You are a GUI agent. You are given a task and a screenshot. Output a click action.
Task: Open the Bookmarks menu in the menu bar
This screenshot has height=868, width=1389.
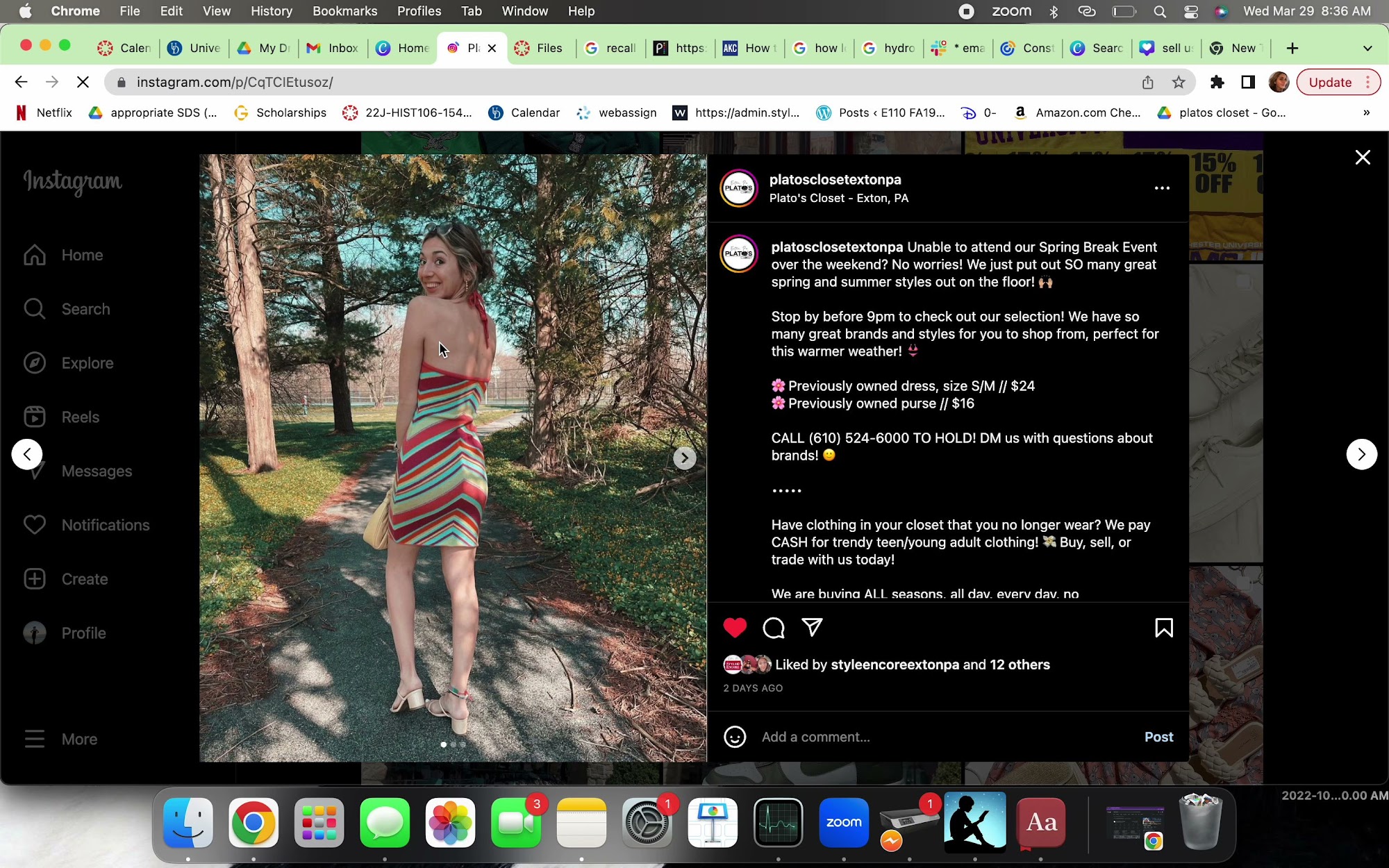(344, 11)
